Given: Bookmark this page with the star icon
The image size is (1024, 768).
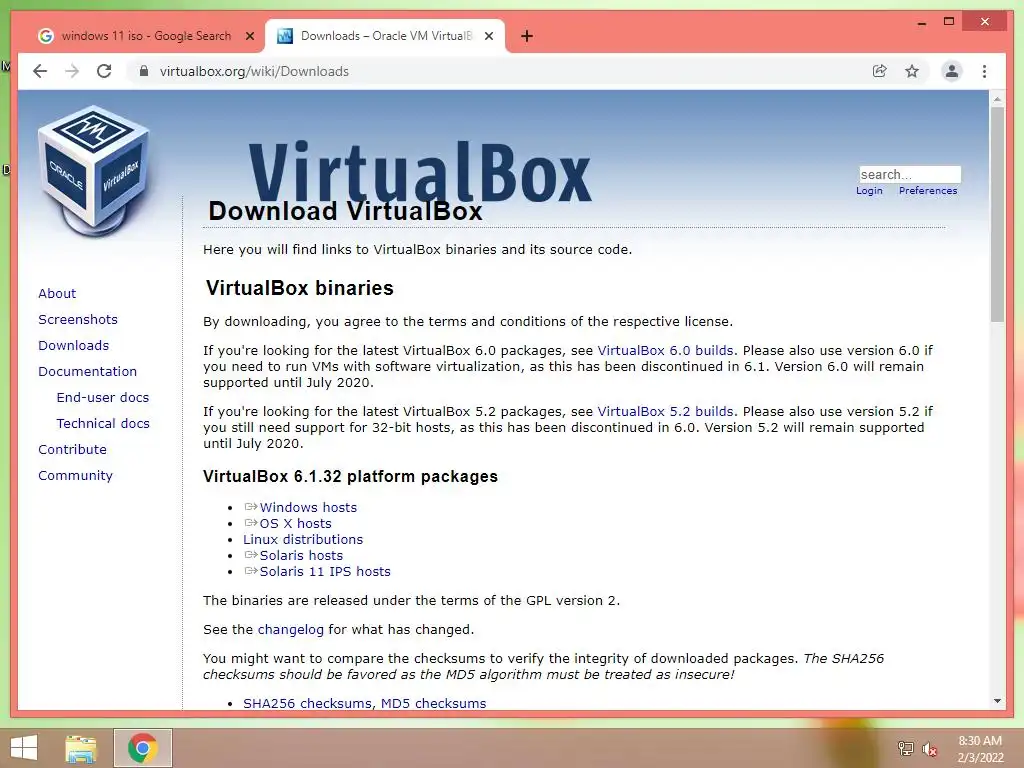Looking at the screenshot, I should pyautogui.click(x=912, y=71).
